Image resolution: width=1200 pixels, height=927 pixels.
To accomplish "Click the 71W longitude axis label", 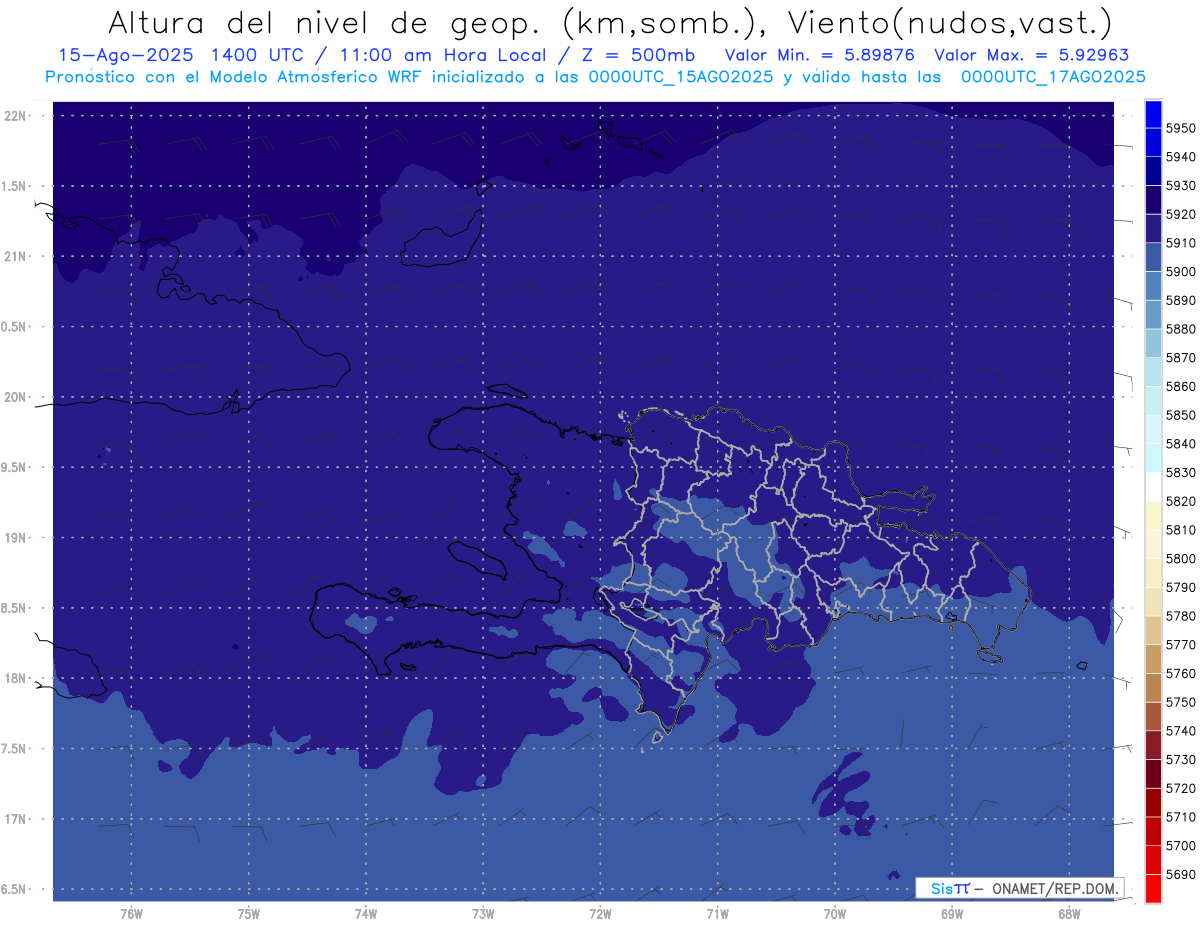I will (717, 914).
